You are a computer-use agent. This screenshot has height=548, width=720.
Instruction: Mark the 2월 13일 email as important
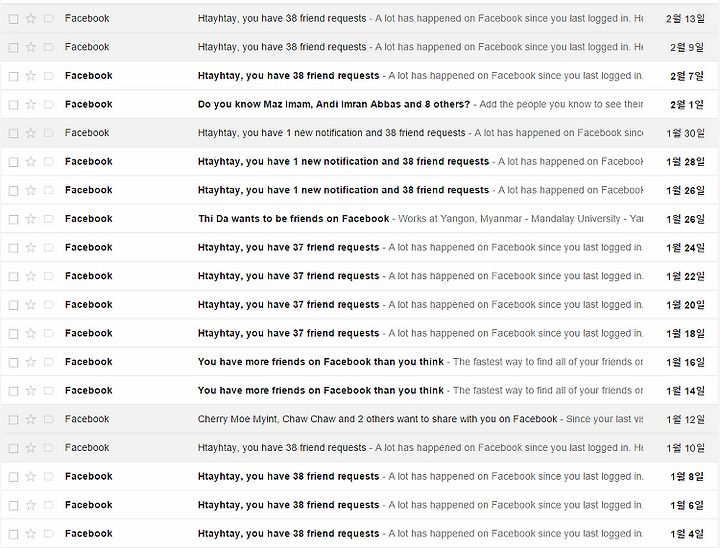48,18
